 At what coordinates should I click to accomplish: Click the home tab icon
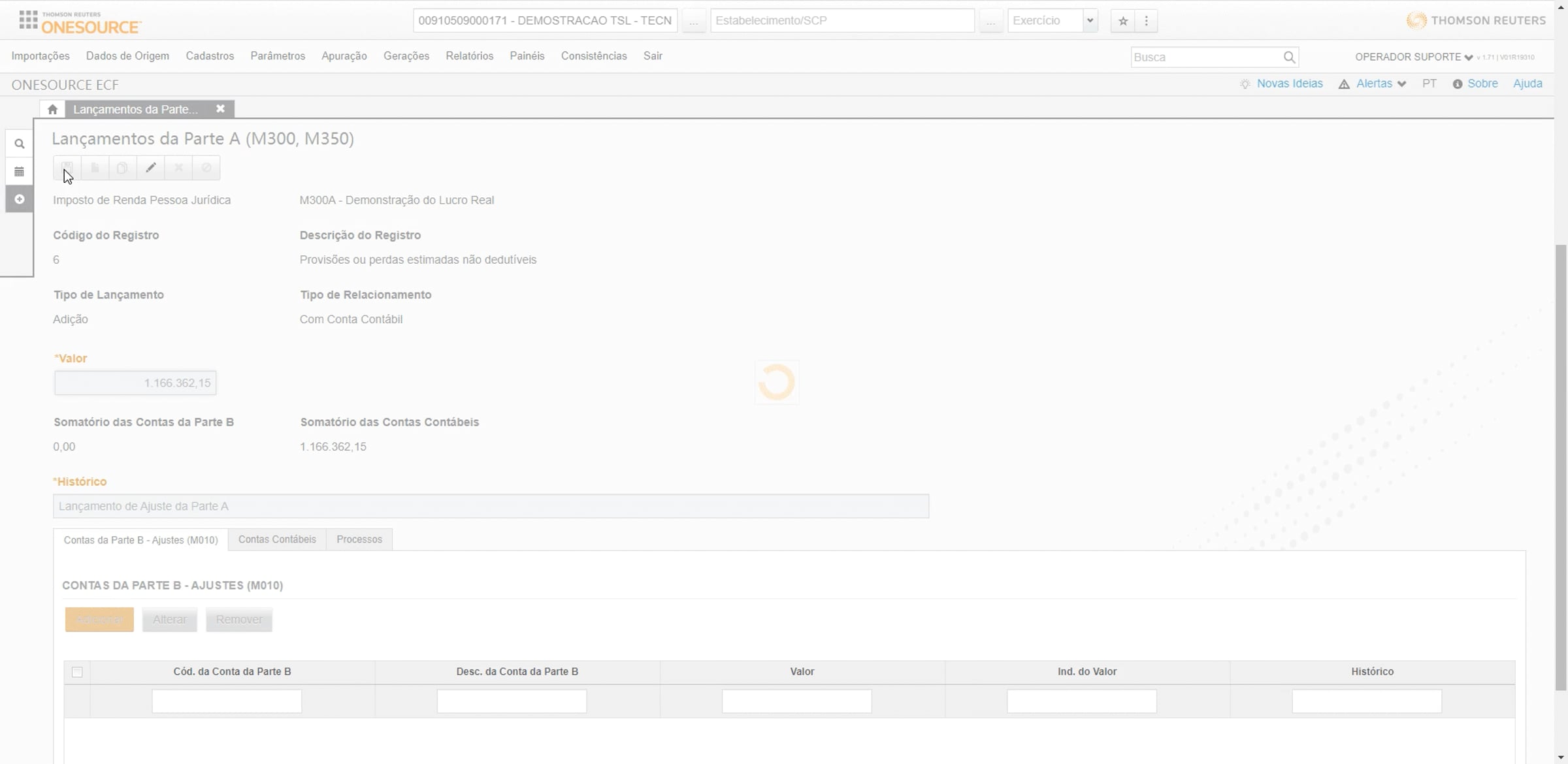click(x=52, y=109)
